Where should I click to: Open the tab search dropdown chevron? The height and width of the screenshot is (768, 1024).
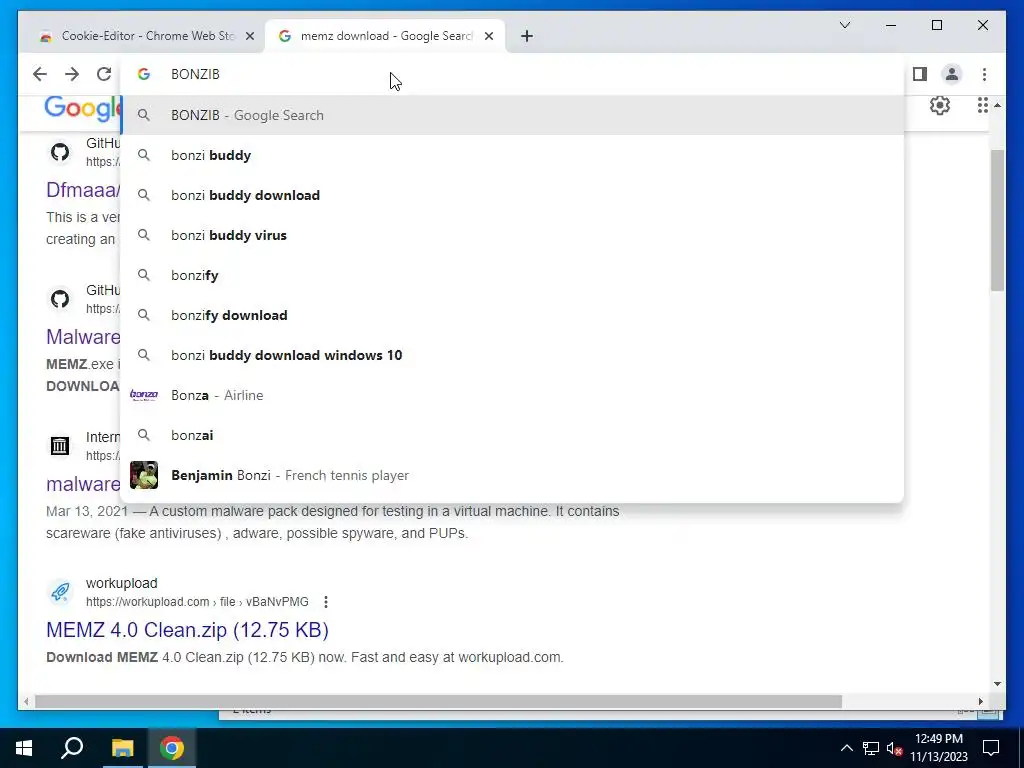tap(844, 25)
